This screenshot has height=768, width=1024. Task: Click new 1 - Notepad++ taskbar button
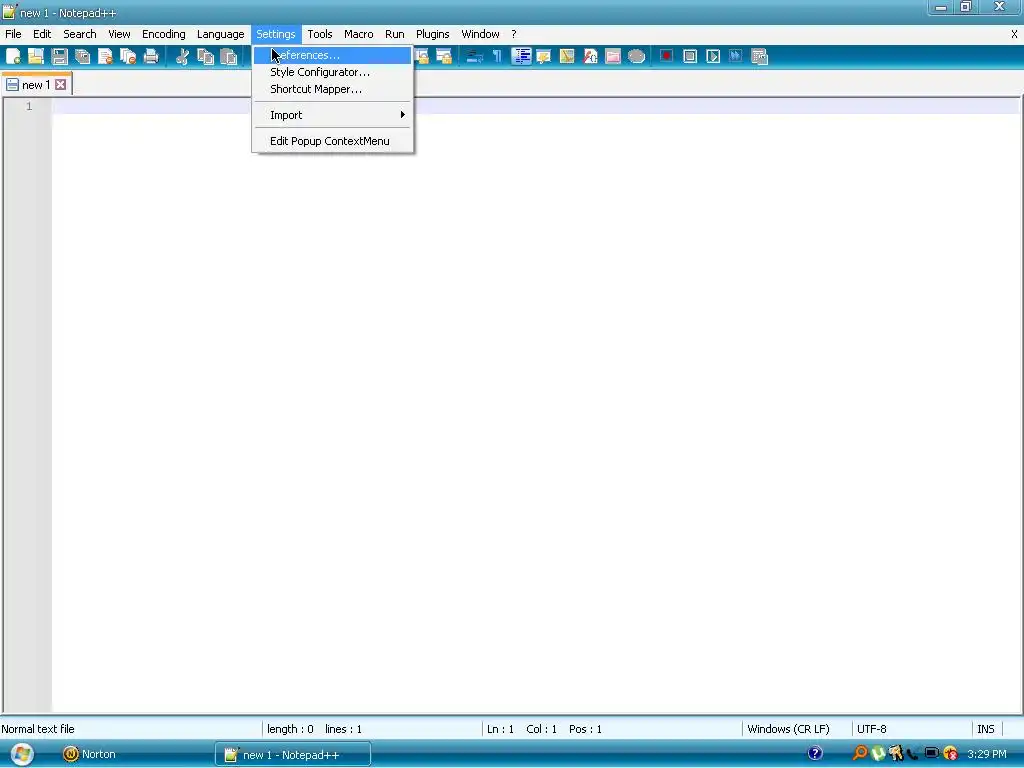coord(293,755)
